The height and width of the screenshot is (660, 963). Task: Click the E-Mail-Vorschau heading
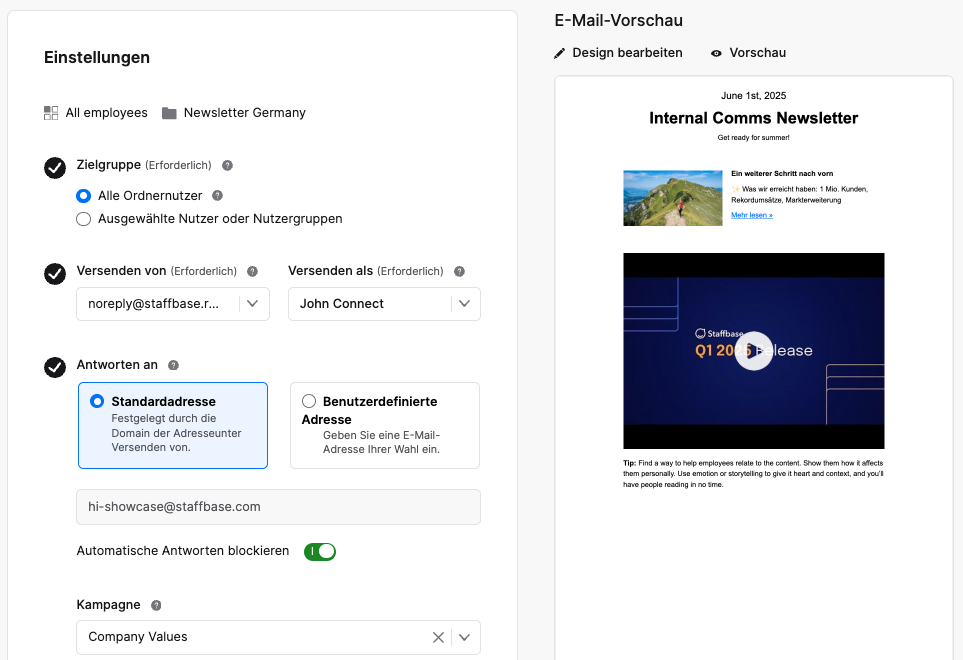(x=618, y=21)
